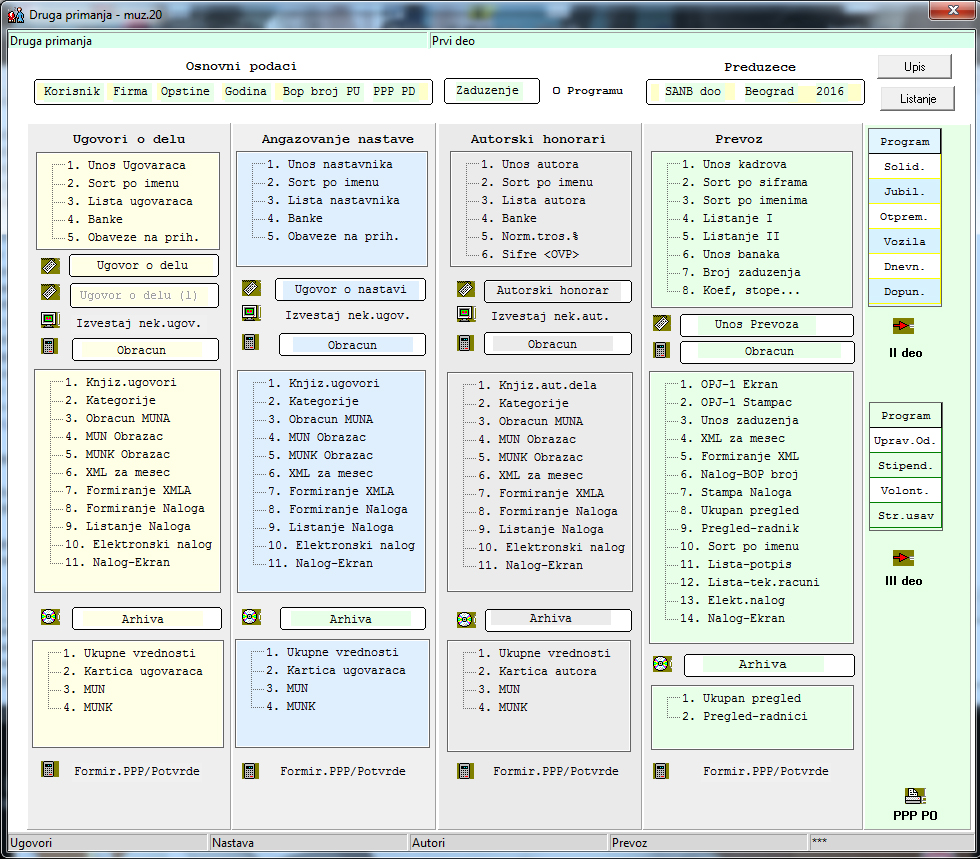
Task: Click the Unos Prevoza button
Action: click(x=766, y=324)
